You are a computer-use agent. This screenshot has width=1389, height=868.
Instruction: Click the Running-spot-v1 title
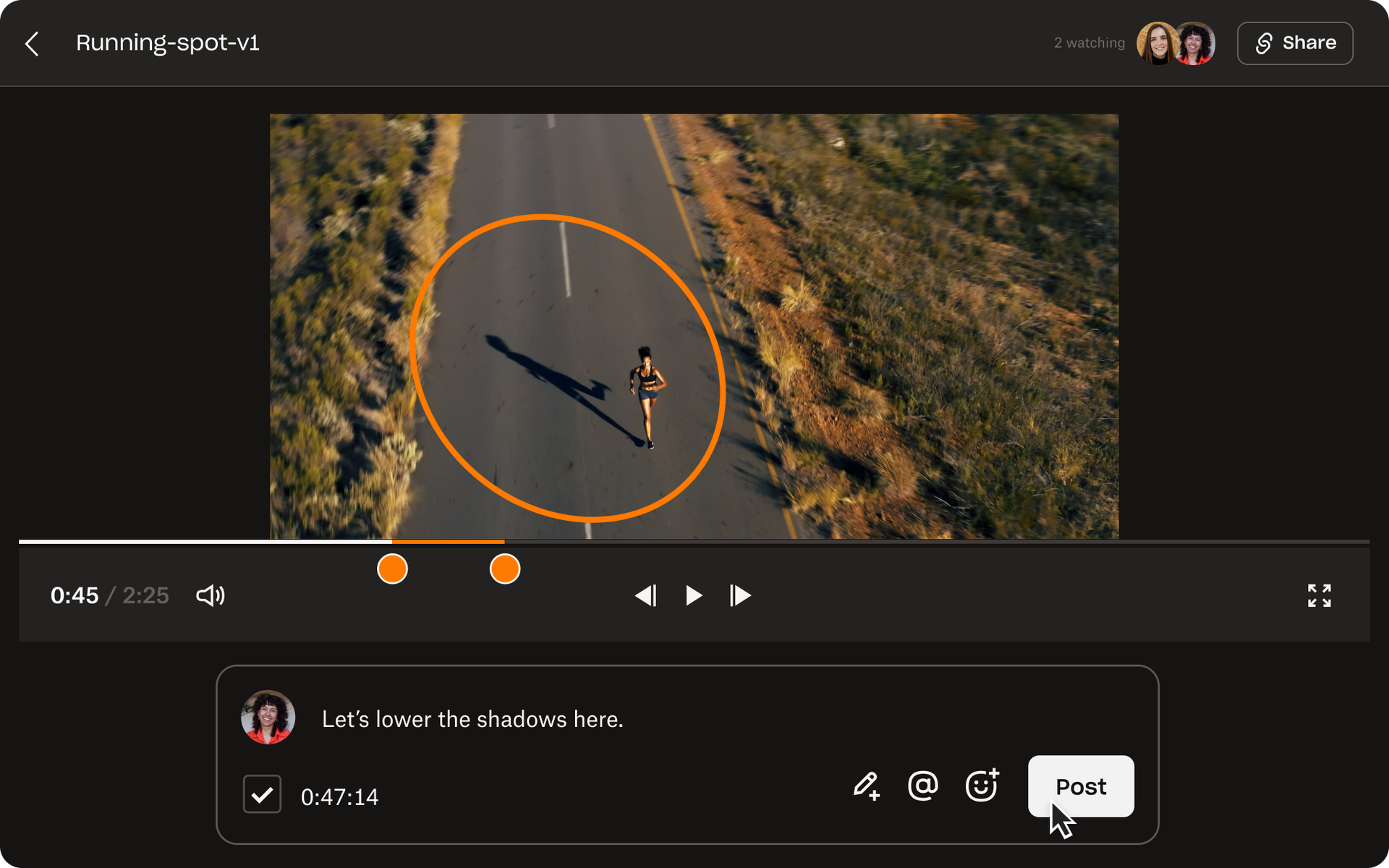pyautogui.click(x=168, y=43)
